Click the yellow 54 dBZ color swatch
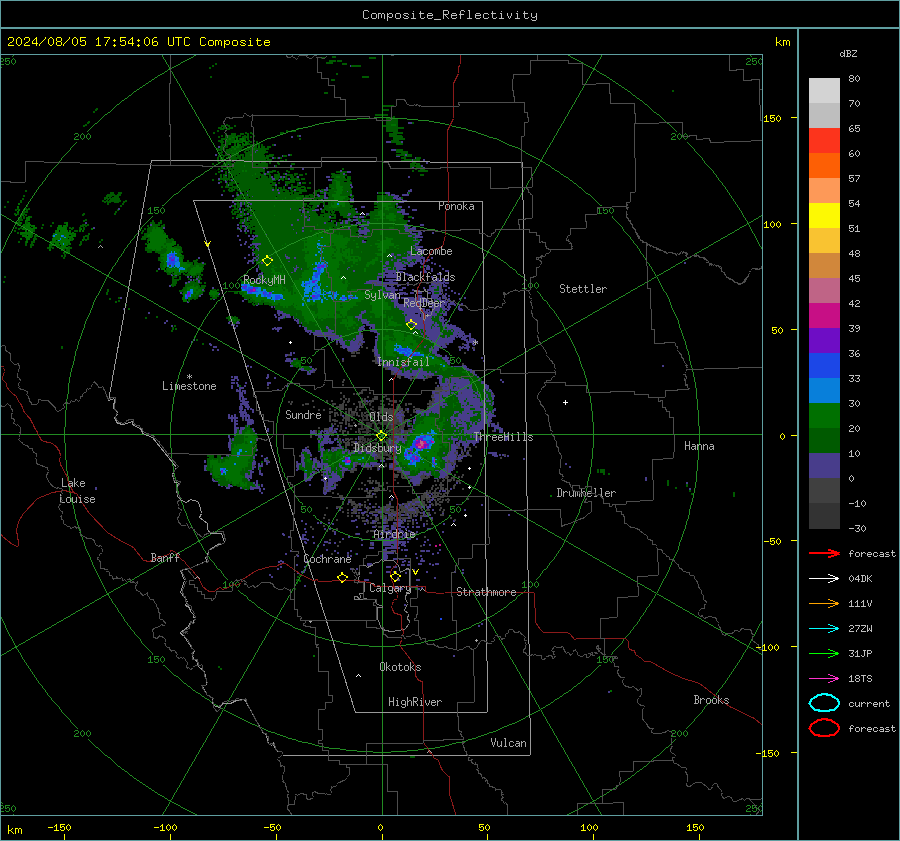 824,215
